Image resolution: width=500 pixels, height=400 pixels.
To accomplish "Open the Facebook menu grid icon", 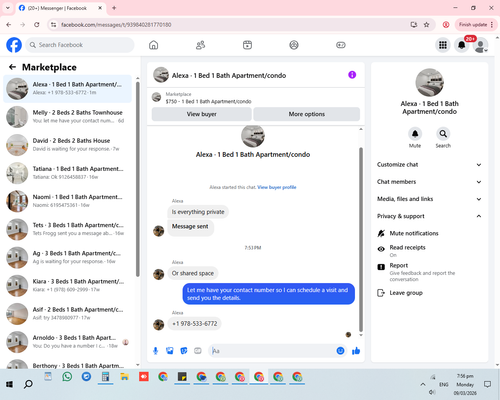I will 443,45.
